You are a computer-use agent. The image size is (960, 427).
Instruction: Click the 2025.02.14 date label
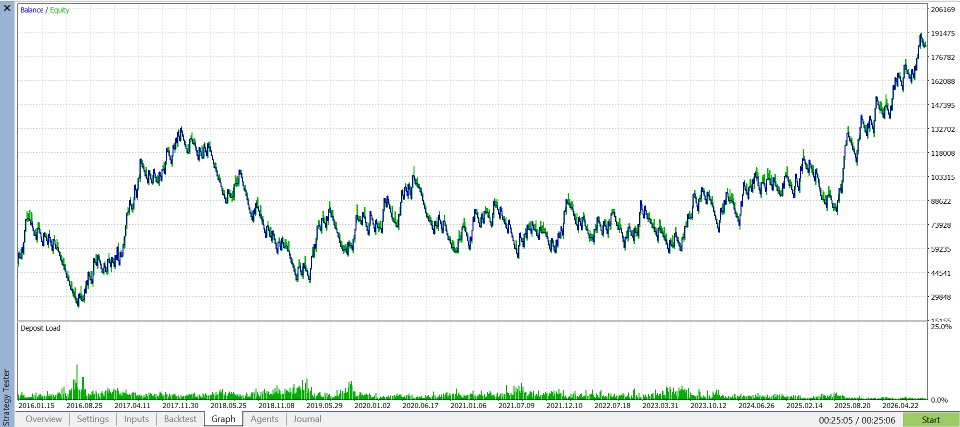pos(804,406)
